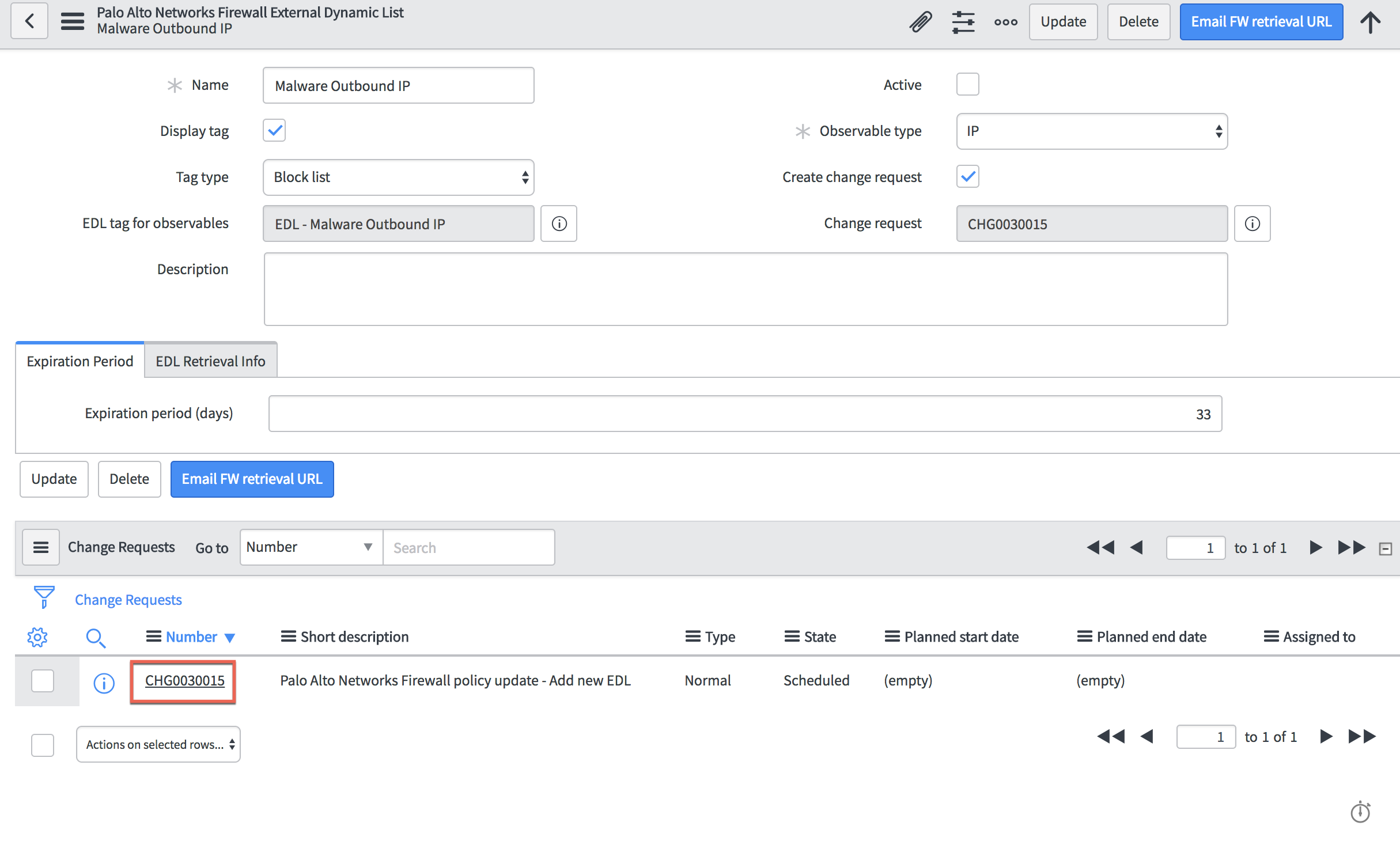This screenshot has width=1400, height=841.
Task: Open the Tag type dropdown
Action: click(x=399, y=177)
